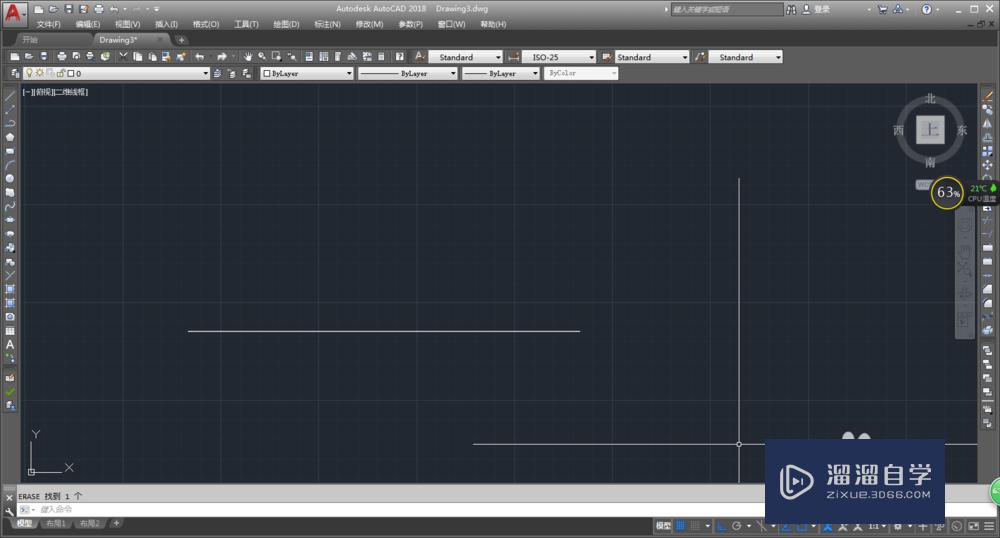The width and height of the screenshot is (1000, 538).
Task: Click the Text Style icon beside Standard
Action: (419, 57)
